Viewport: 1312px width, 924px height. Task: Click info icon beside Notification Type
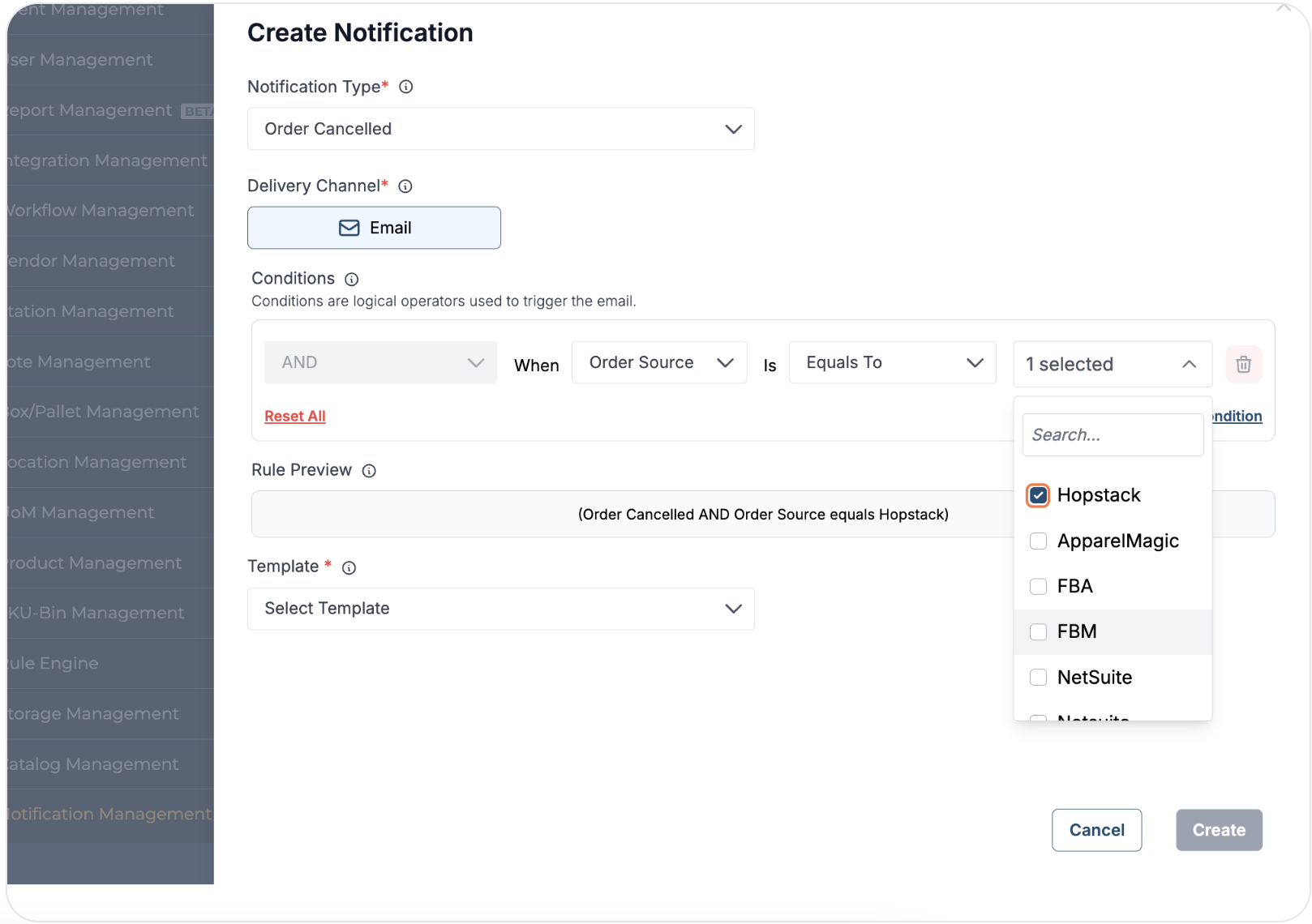pos(406,87)
